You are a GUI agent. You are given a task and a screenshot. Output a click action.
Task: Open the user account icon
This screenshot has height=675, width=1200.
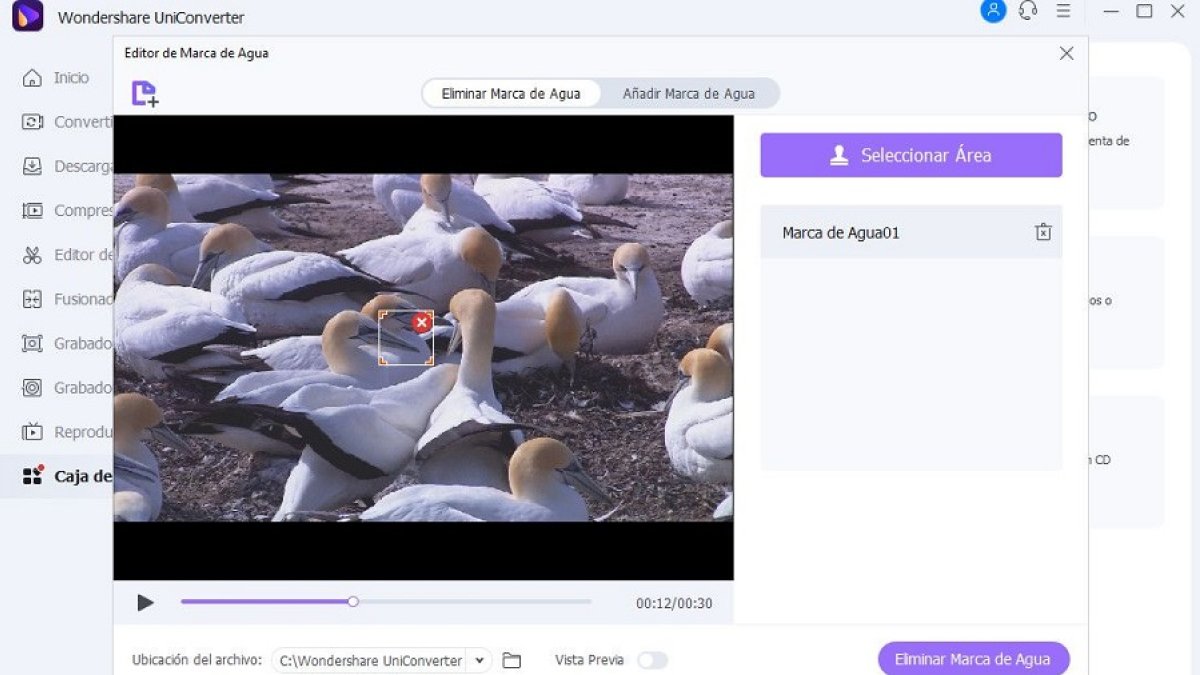point(992,11)
